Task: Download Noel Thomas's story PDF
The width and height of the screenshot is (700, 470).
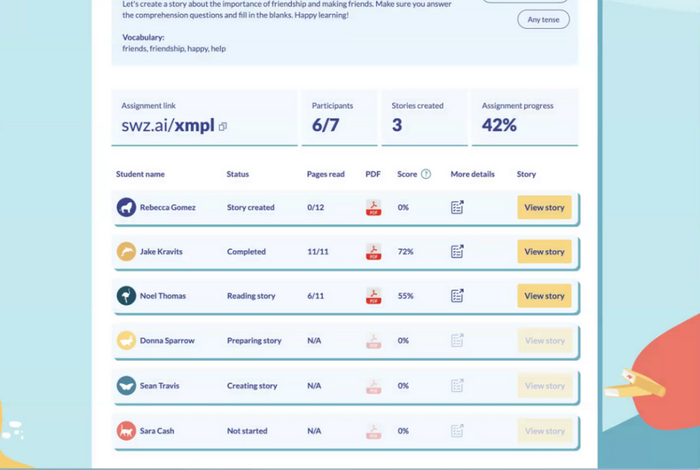Action: pos(373,296)
